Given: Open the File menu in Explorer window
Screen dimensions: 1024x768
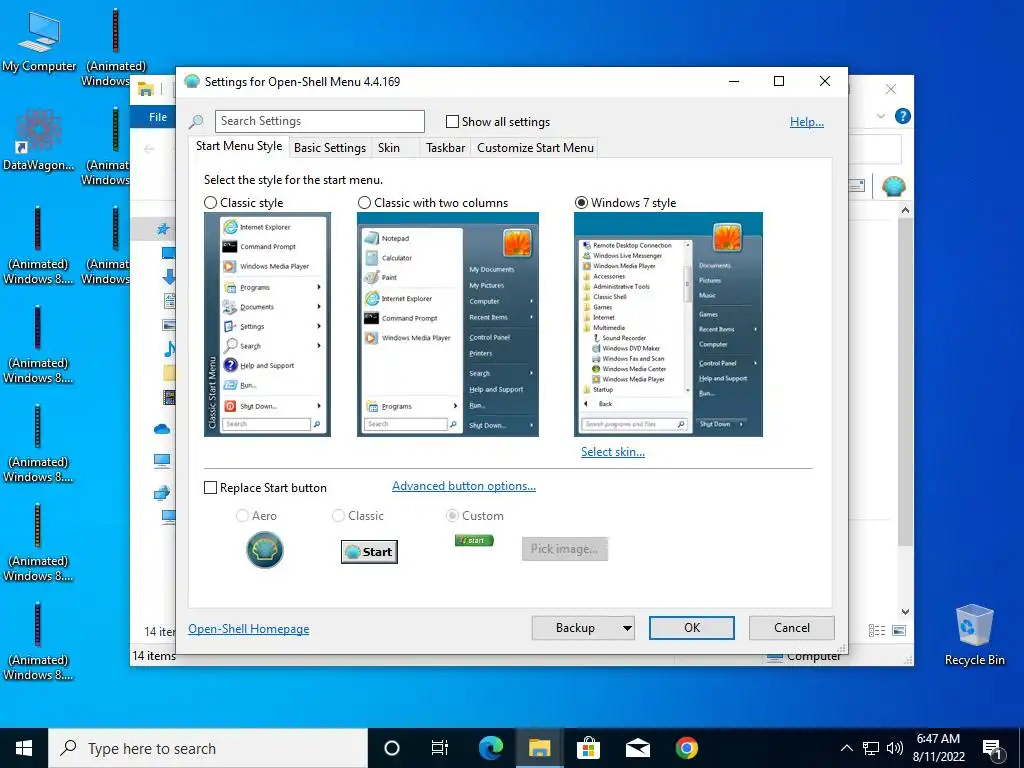Looking at the screenshot, I should tap(157, 117).
